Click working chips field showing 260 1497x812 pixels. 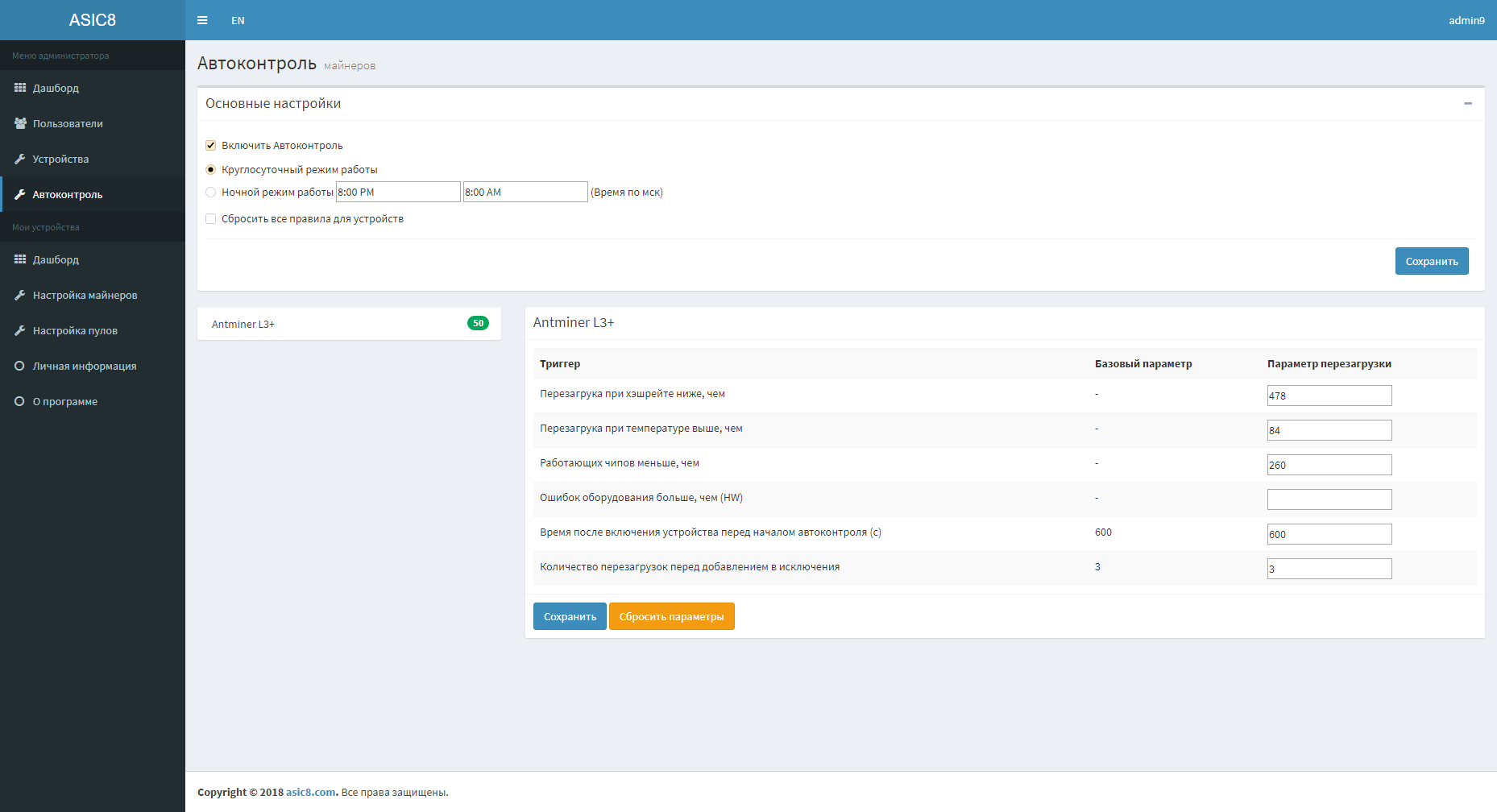pos(1329,465)
